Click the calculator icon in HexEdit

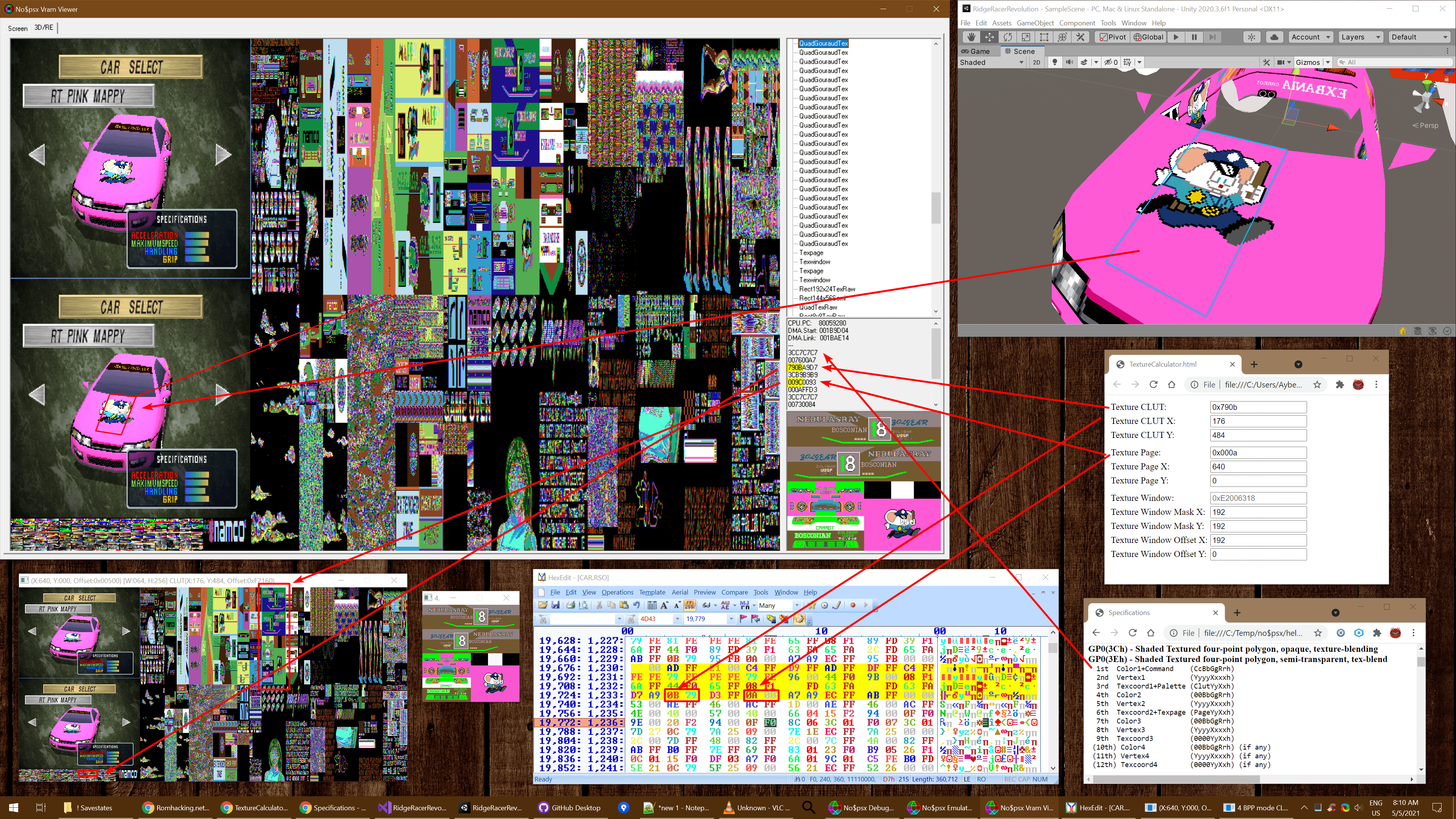pyautogui.click(x=652, y=606)
